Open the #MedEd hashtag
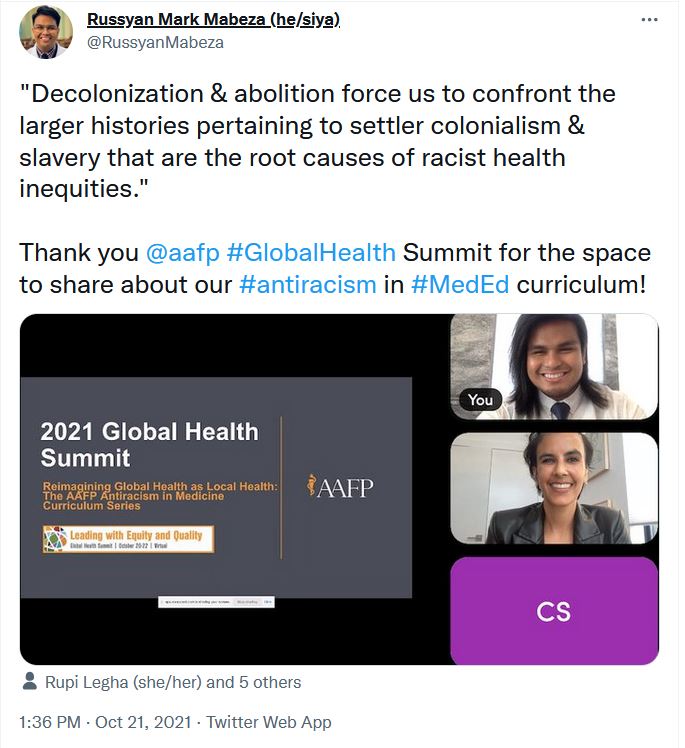This screenshot has width=685, height=748. (x=460, y=284)
